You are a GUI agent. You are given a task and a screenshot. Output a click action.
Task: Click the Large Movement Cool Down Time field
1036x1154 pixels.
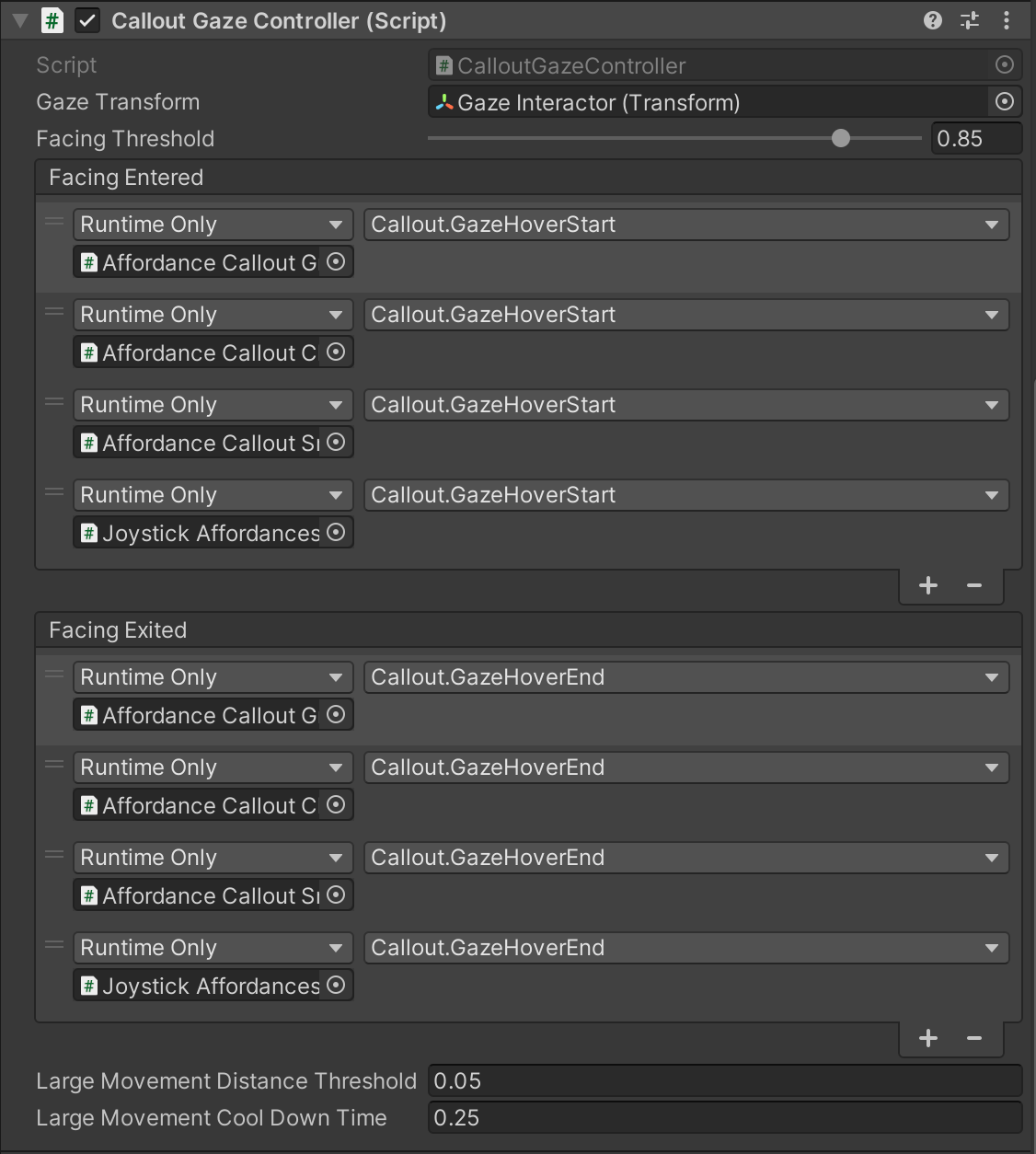point(724,1118)
